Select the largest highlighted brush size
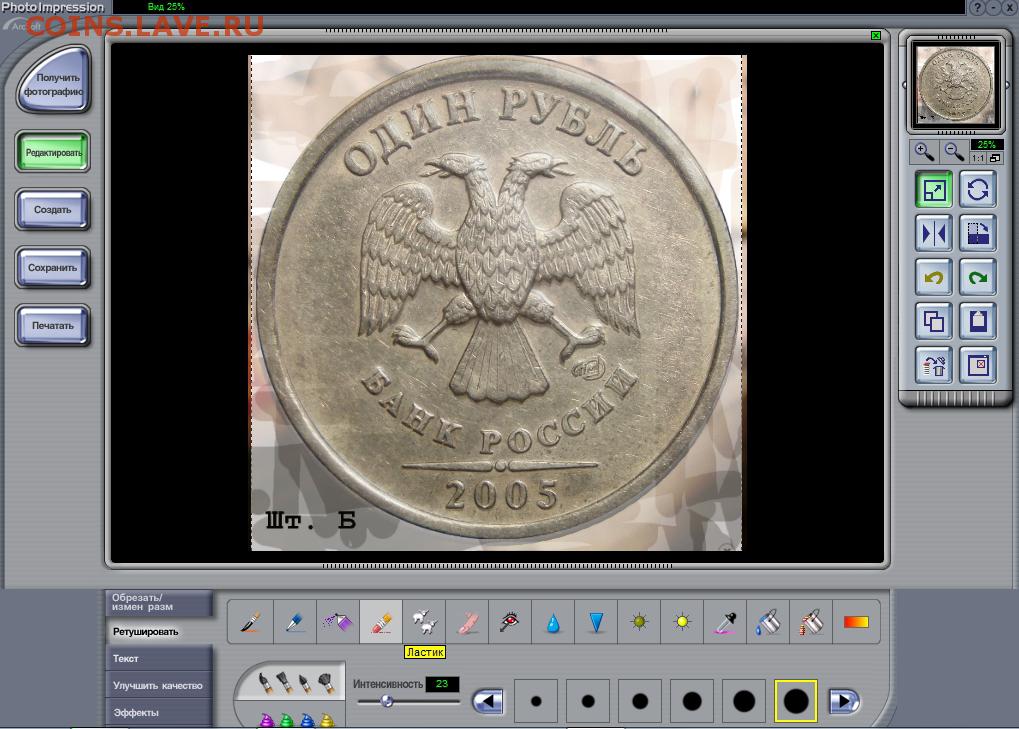The height and width of the screenshot is (729, 1019). coord(795,701)
